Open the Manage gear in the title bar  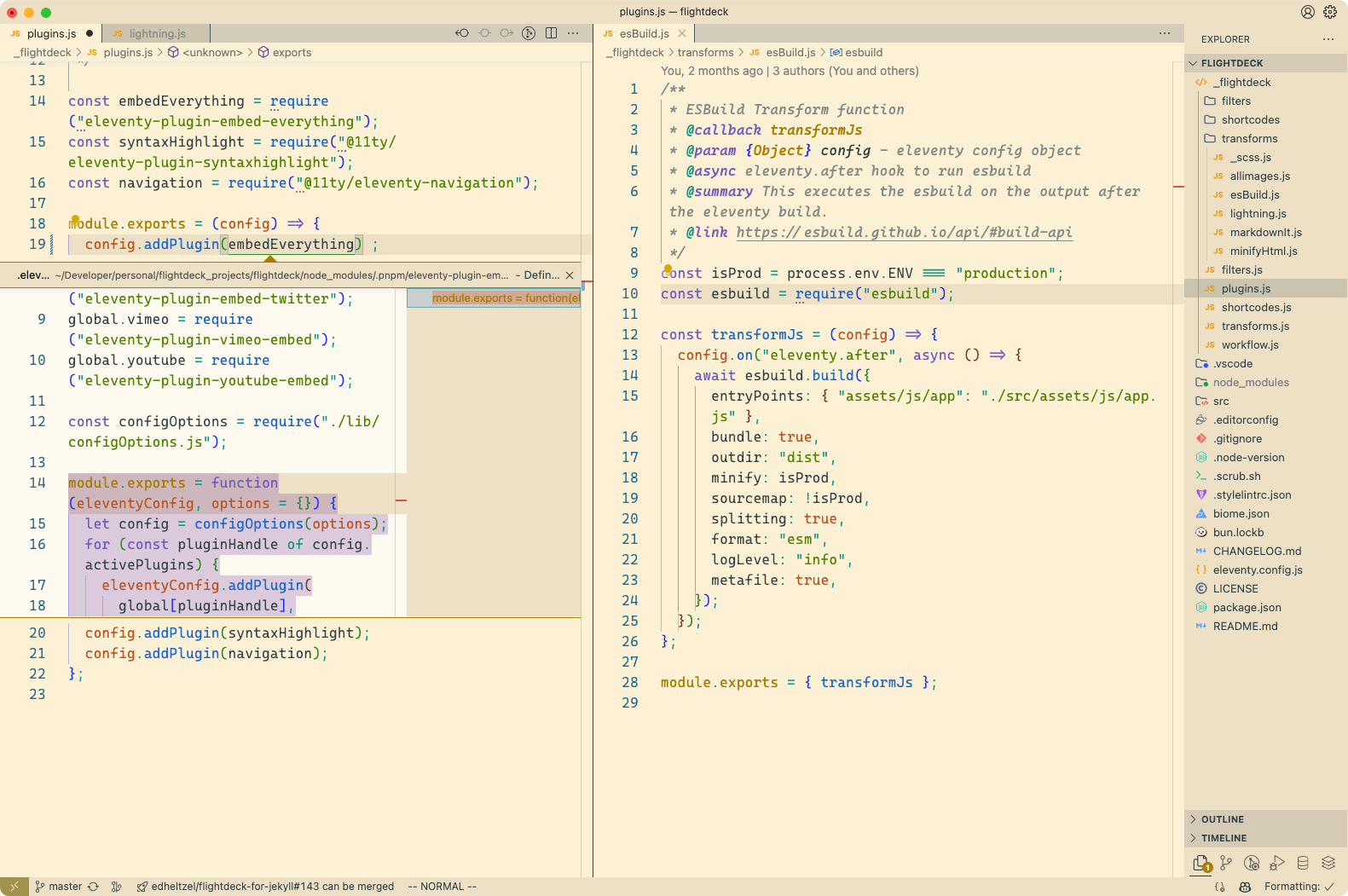point(1330,12)
